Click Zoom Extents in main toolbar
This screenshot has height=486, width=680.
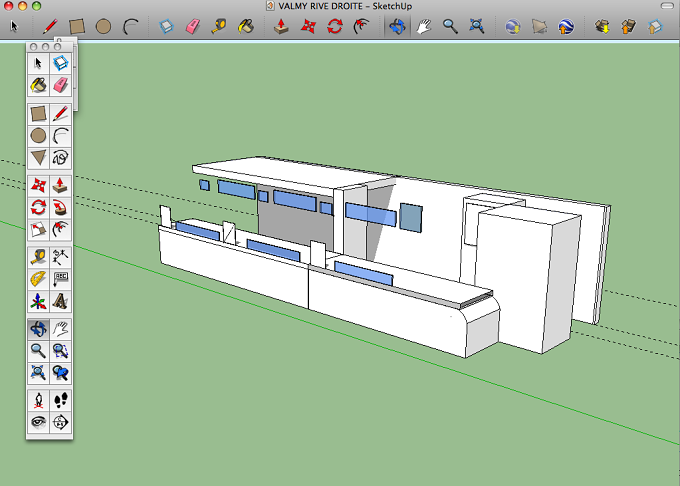pyautogui.click(x=477, y=26)
